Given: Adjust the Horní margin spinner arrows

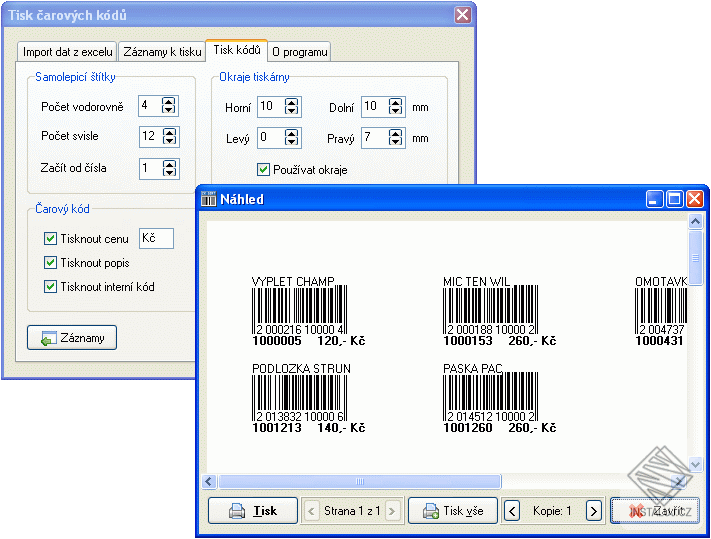Looking at the screenshot, I should (x=291, y=107).
